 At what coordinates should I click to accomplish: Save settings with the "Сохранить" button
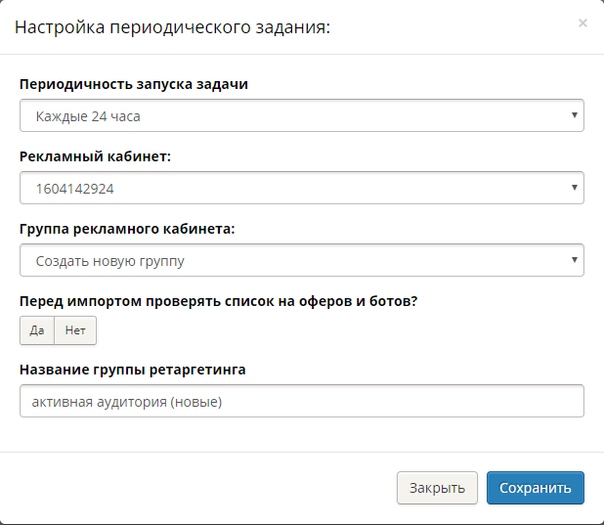point(535,488)
